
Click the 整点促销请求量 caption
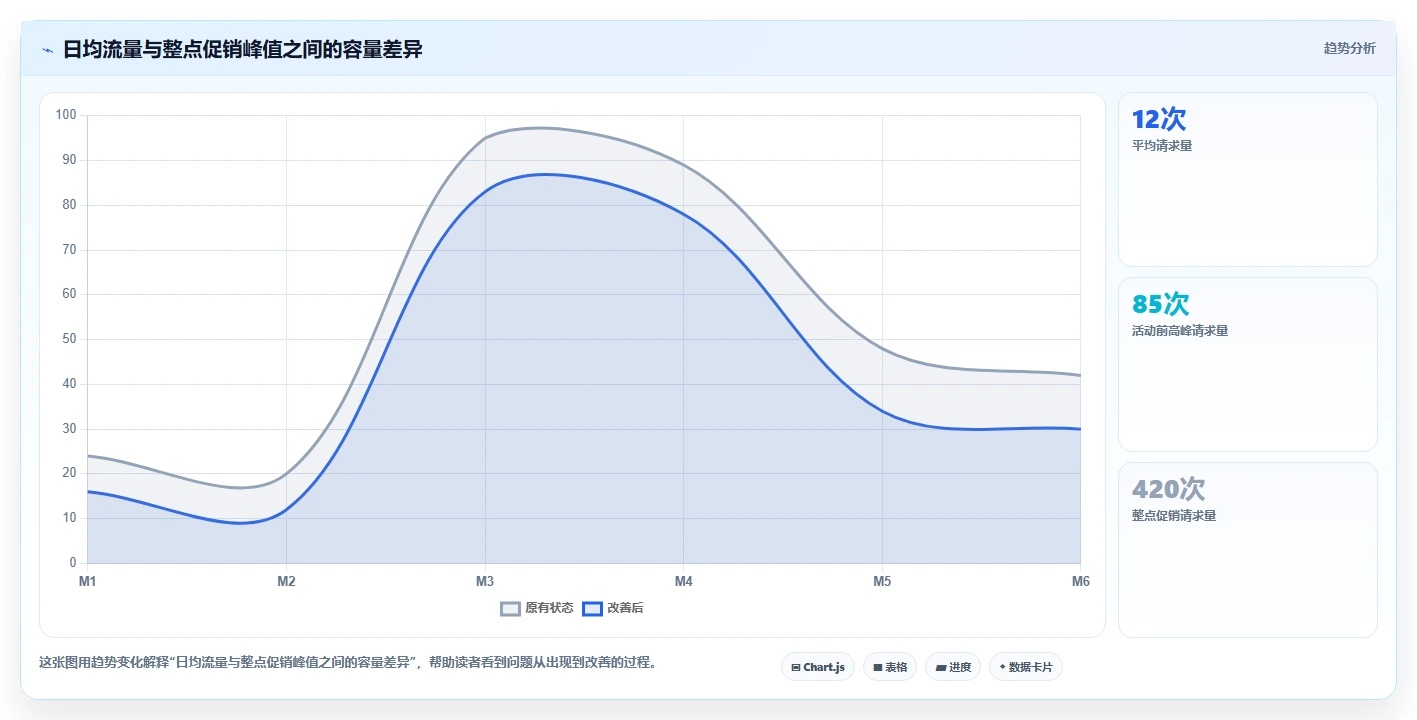1174,516
